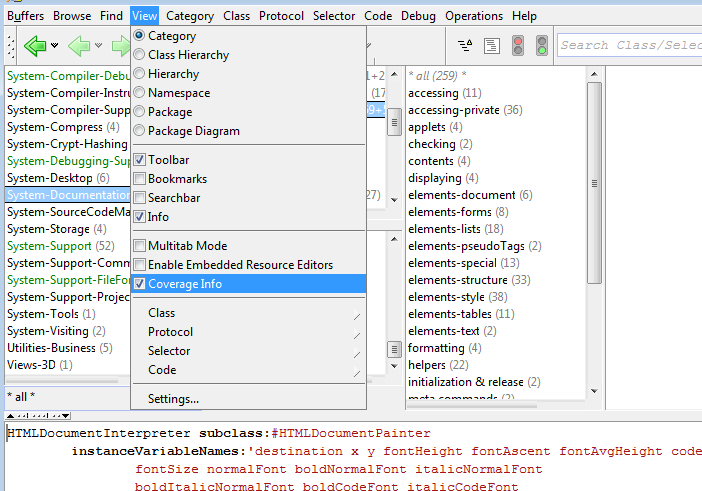Enable Multitab Mode checkbox

click(140, 246)
